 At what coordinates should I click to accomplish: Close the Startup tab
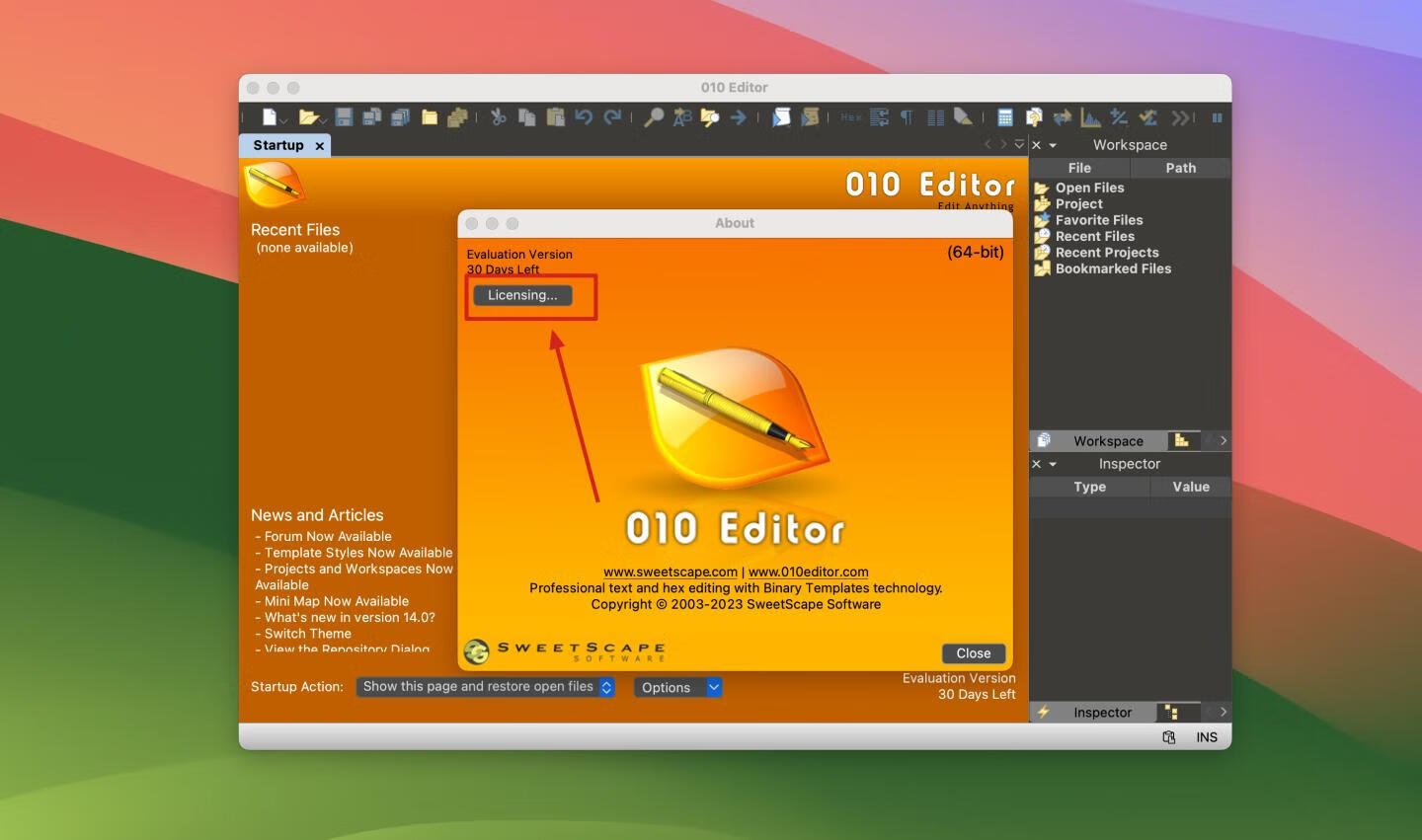click(319, 146)
